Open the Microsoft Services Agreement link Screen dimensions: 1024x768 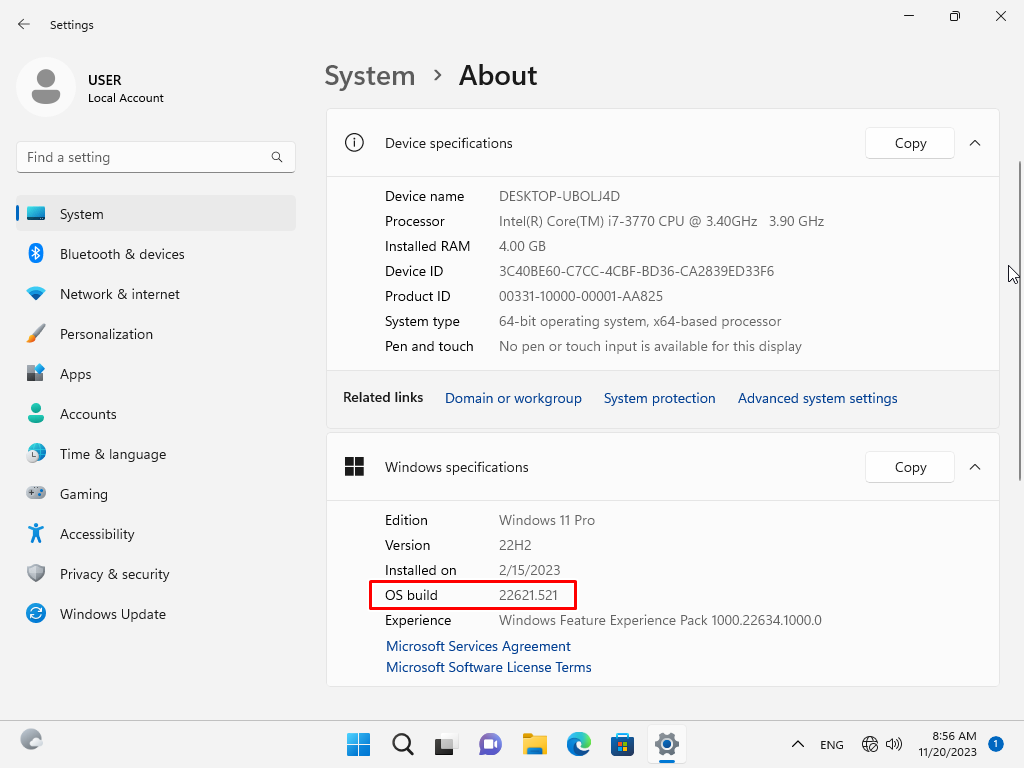coord(478,646)
